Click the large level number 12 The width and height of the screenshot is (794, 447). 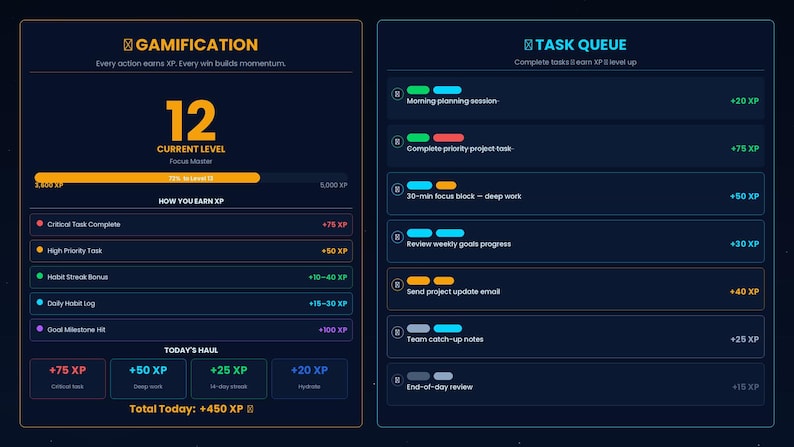coord(191,120)
